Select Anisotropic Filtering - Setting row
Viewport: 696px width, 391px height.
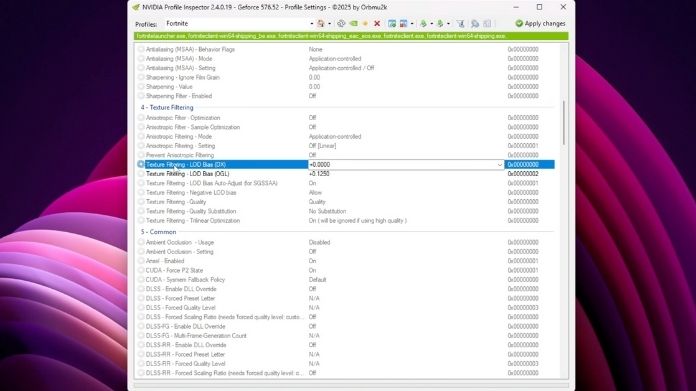346,146
